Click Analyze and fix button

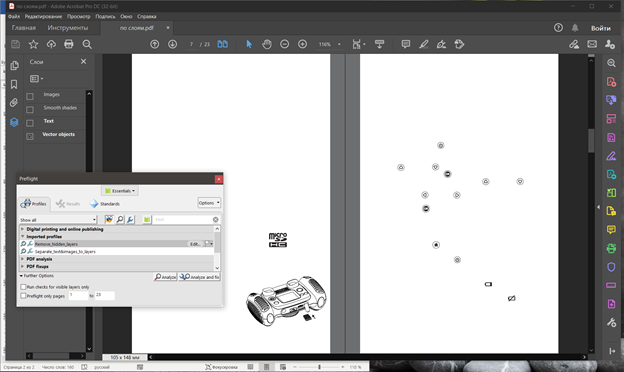coord(199,277)
